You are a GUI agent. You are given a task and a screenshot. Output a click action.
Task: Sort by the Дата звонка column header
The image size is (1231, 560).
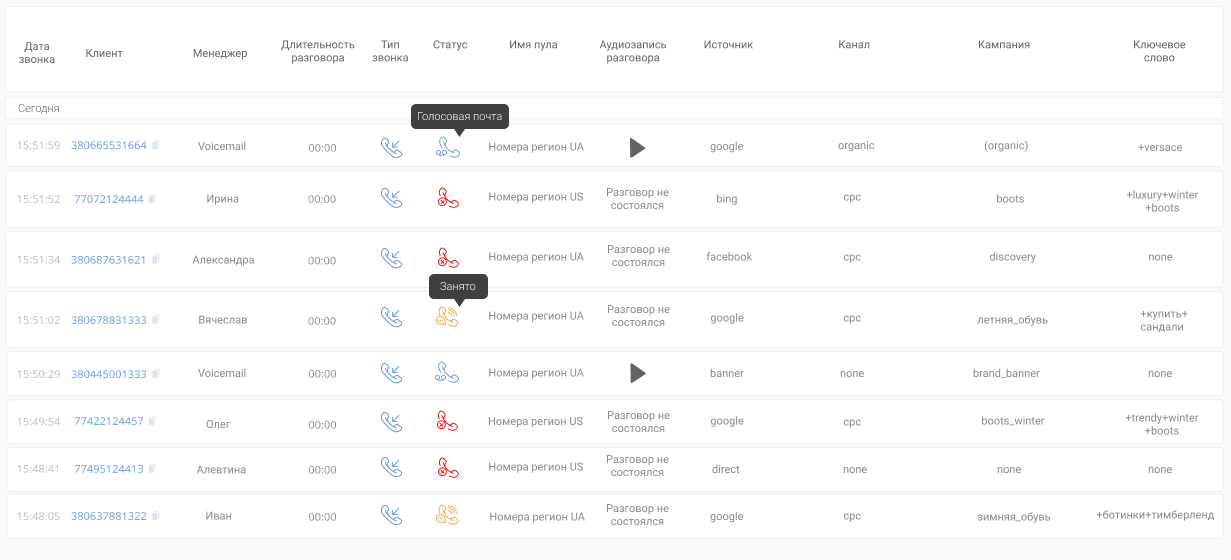[37, 52]
